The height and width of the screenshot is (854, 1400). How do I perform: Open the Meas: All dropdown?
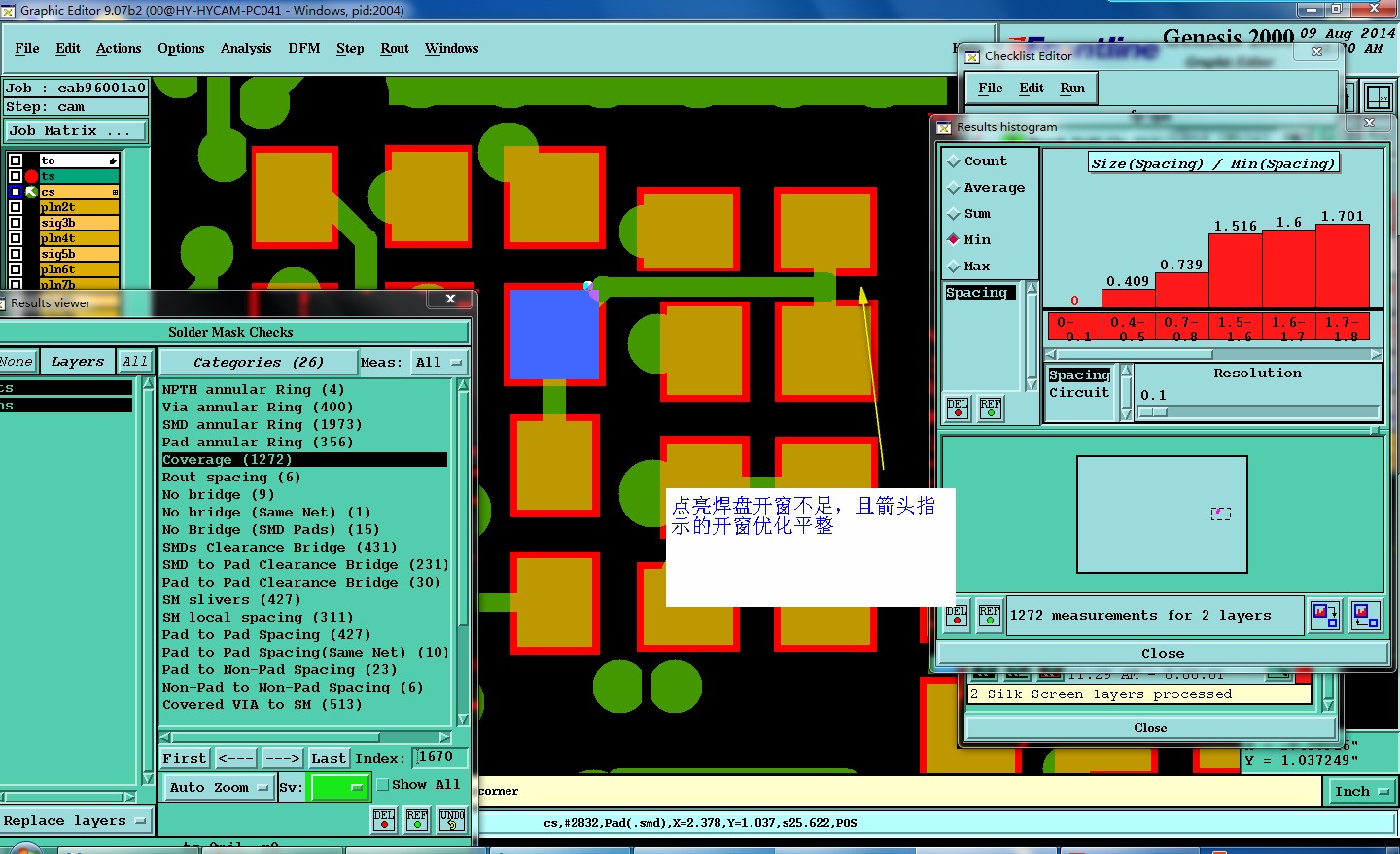(438, 363)
